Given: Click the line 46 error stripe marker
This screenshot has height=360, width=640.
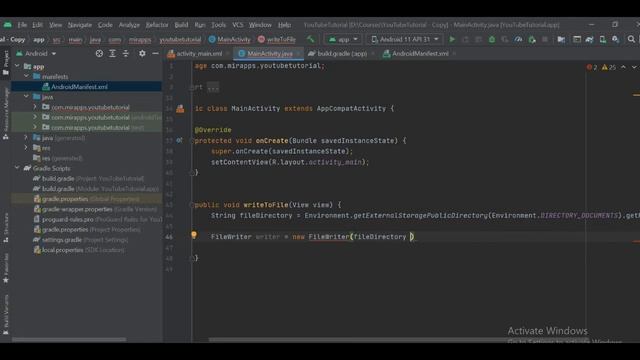Looking at the screenshot, I should [x=636, y=242].
